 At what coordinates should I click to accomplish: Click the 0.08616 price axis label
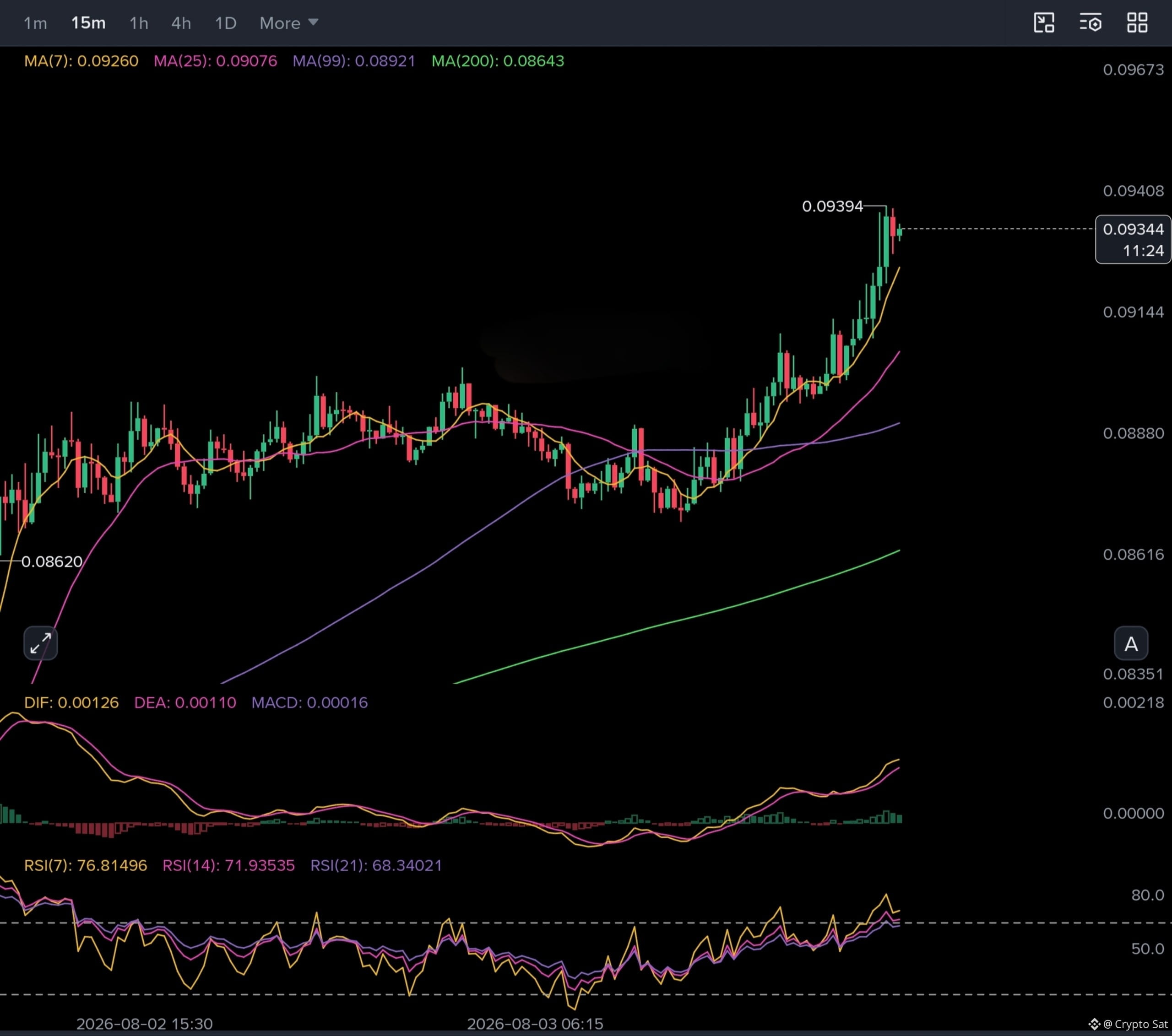pos(1133,555)
